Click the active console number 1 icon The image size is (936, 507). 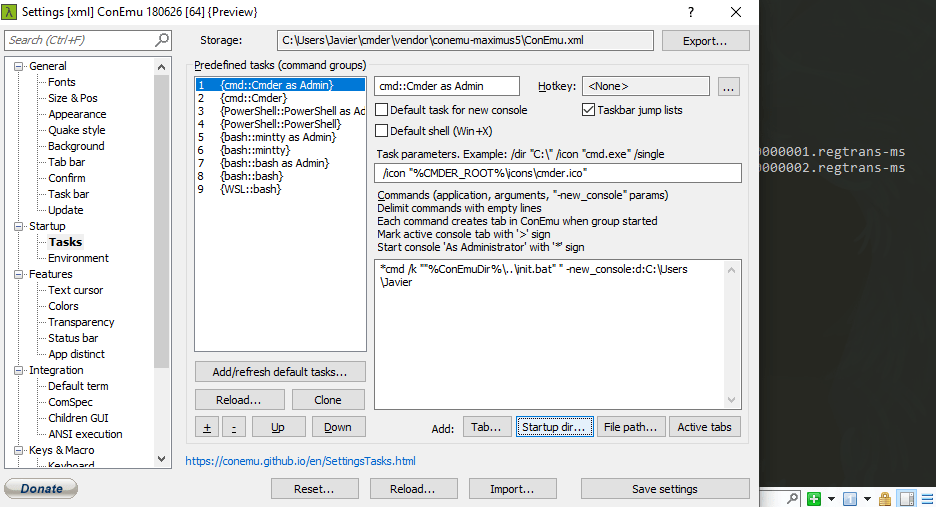pyautogui.click(x=850, y=498)
